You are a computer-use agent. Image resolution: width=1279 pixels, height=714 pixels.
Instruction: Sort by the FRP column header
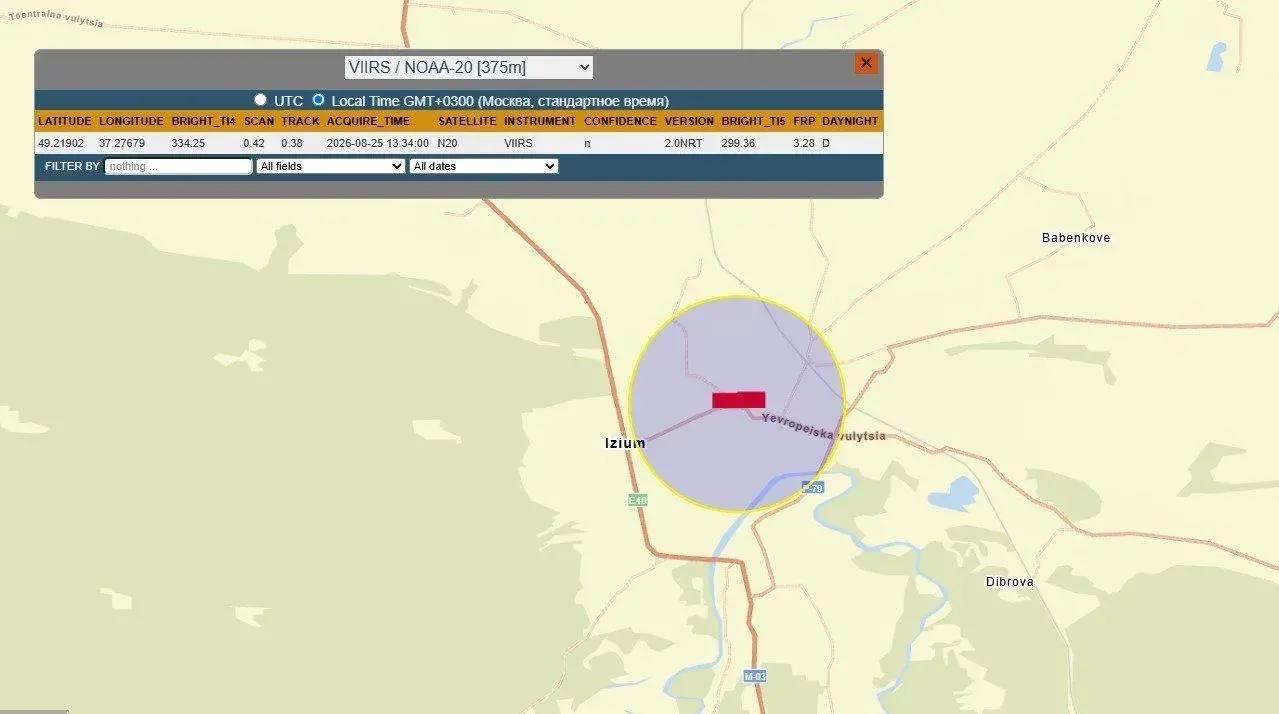(x=804, y=121)
